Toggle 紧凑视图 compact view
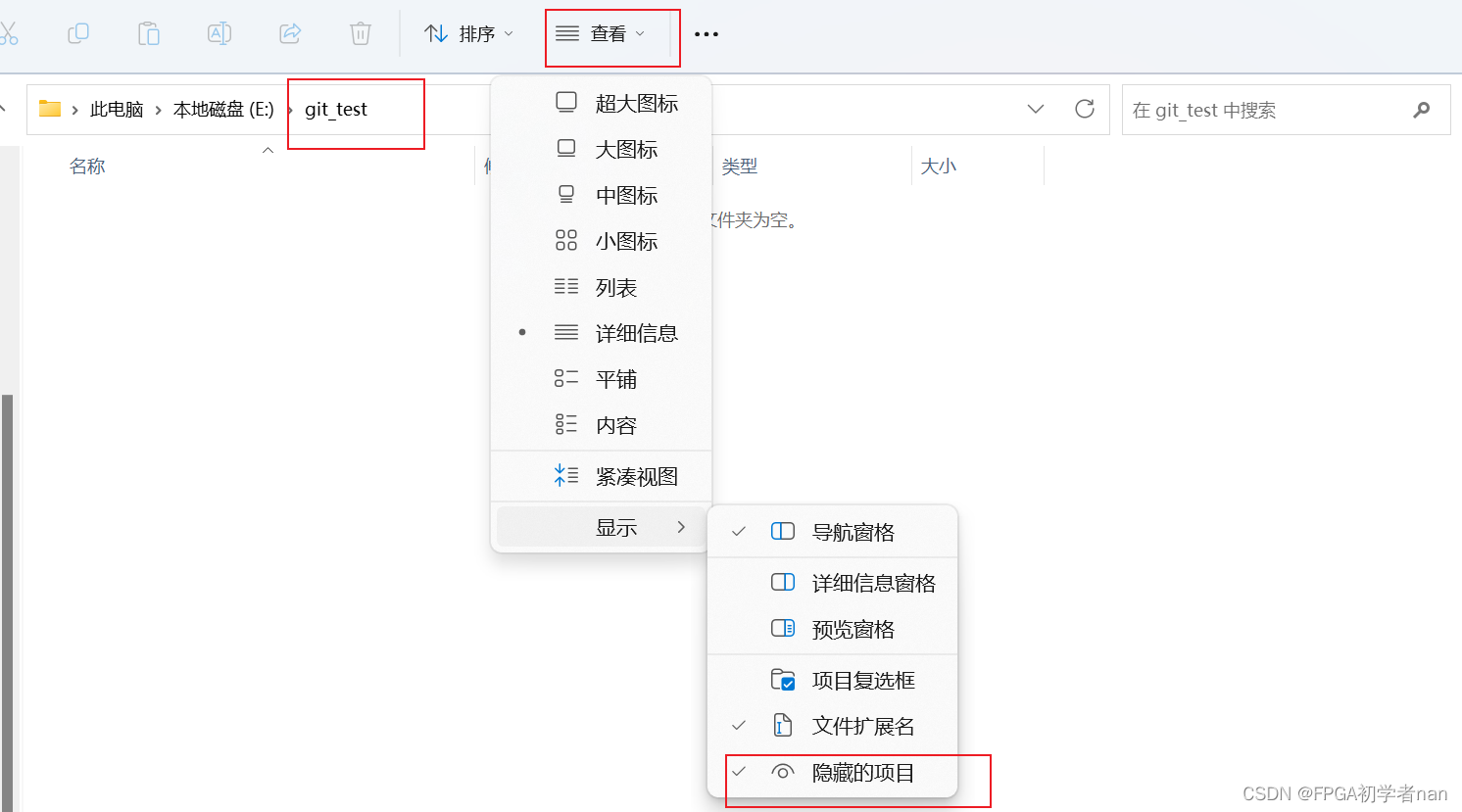Viewport: 1462px width, 812px height. click(601, 476)
